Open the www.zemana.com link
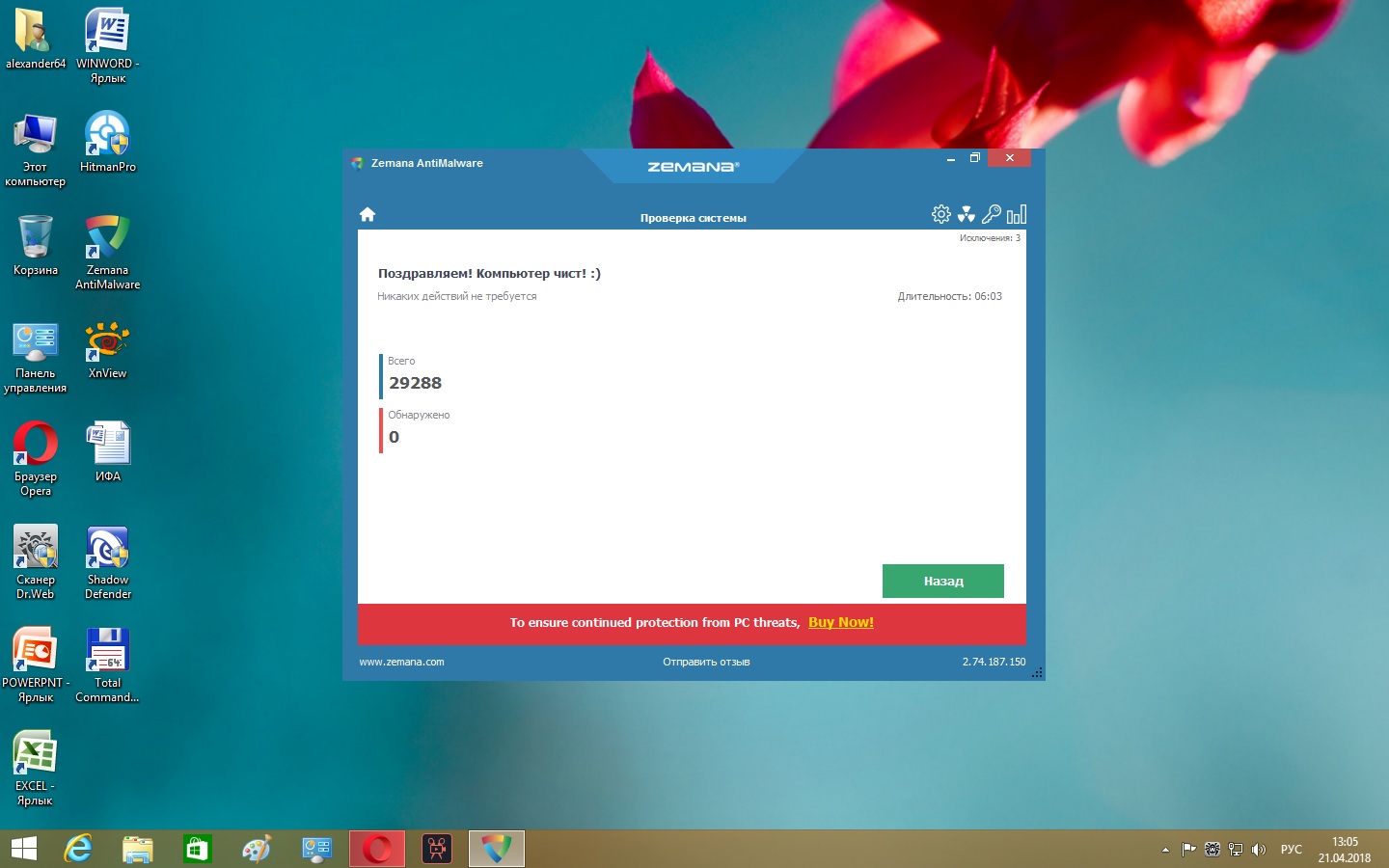 point(402,662)
